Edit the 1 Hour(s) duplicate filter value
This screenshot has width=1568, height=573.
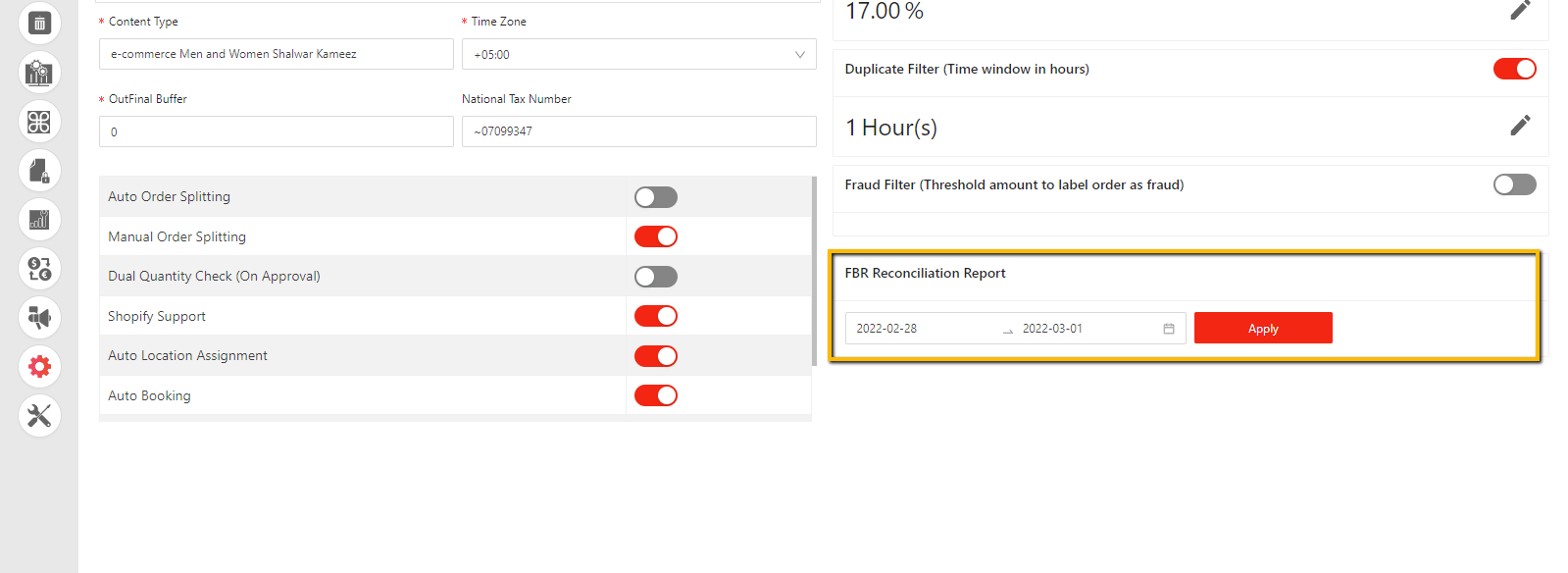tap(1520, 126)
